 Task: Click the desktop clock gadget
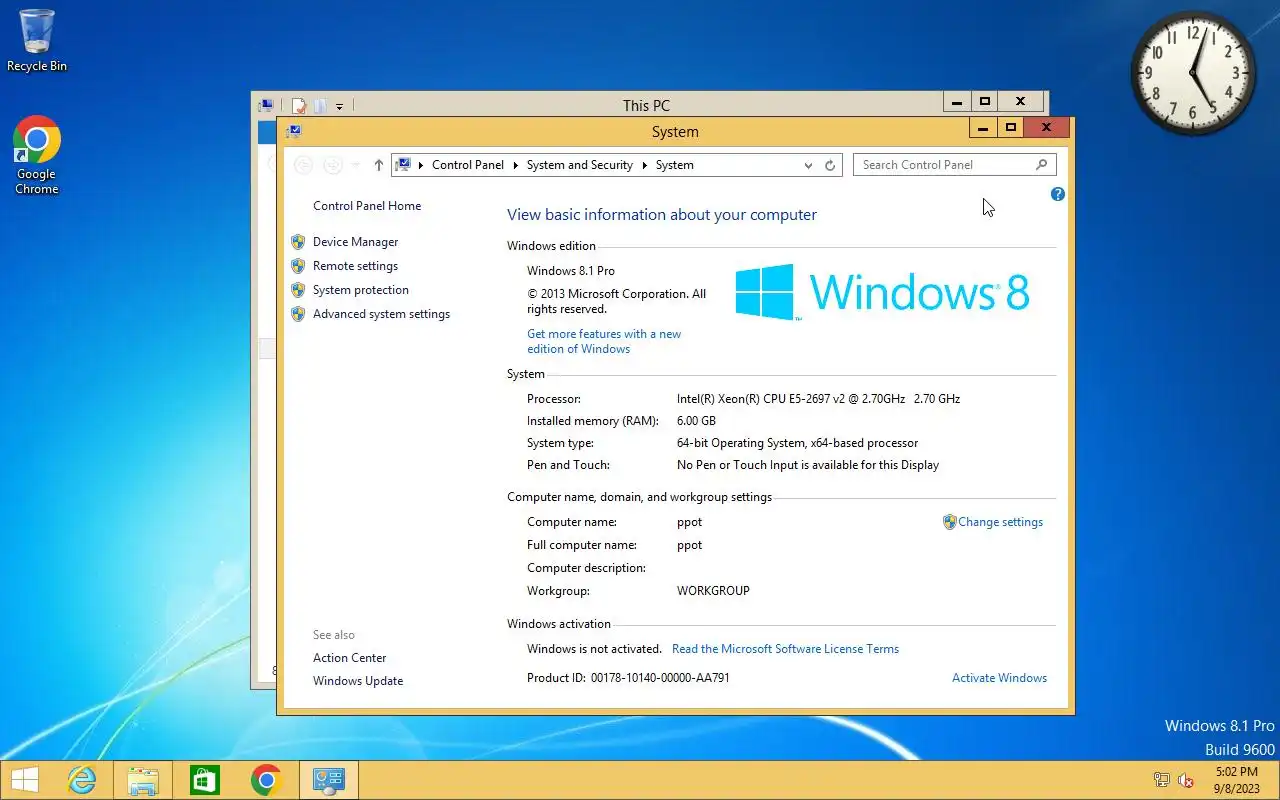pyautogui.click(x=1192, y=74)
